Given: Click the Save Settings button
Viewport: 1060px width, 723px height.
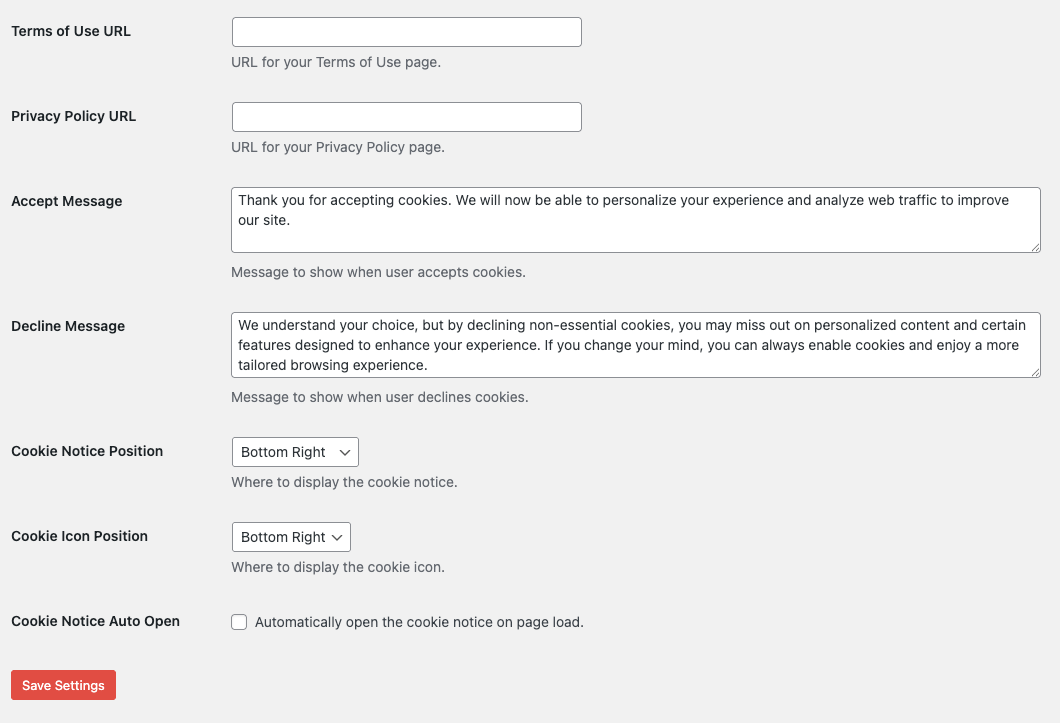Looking at the screenshot, I should pos(64,685).
